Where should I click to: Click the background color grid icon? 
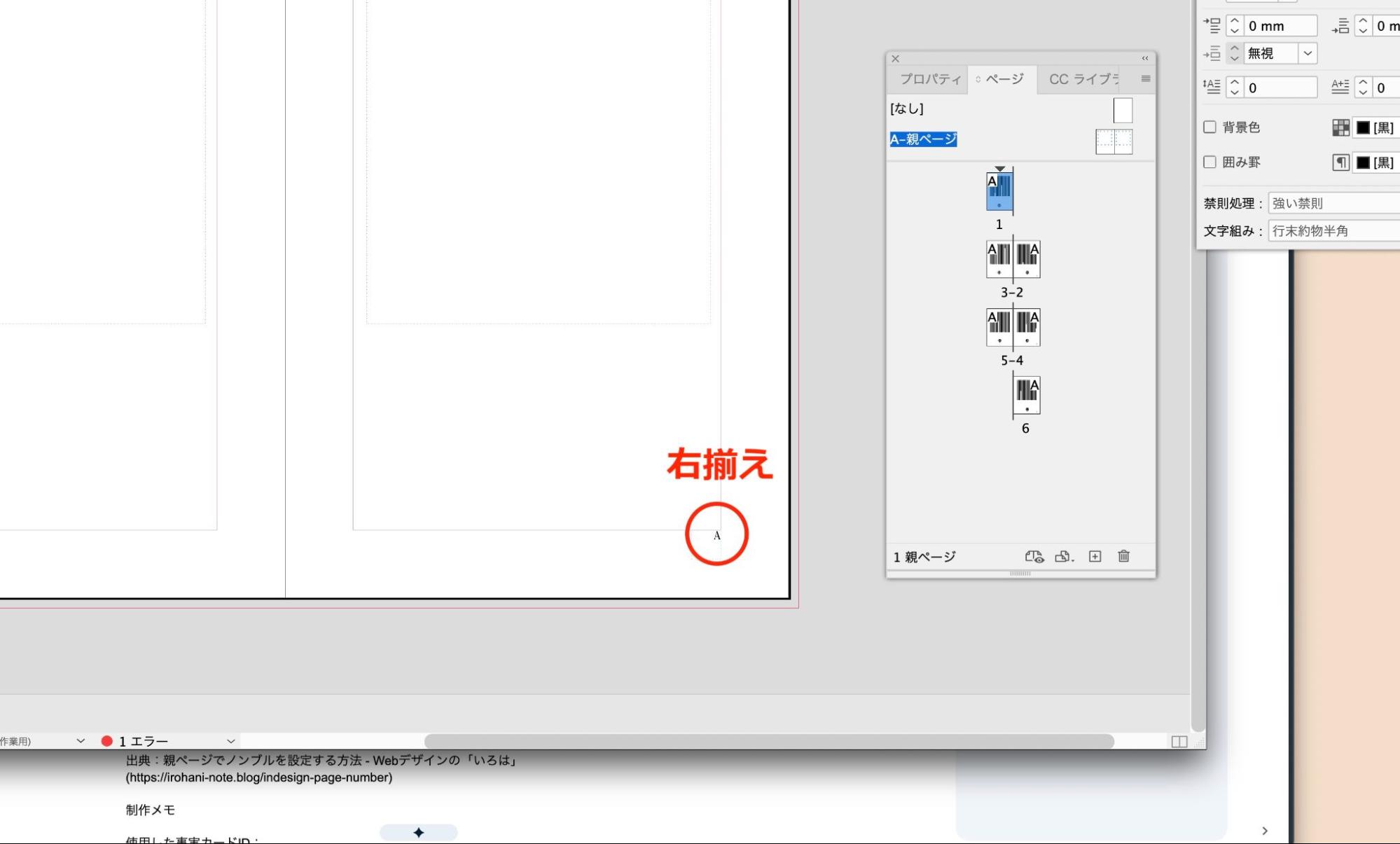tap(1340, 127)
